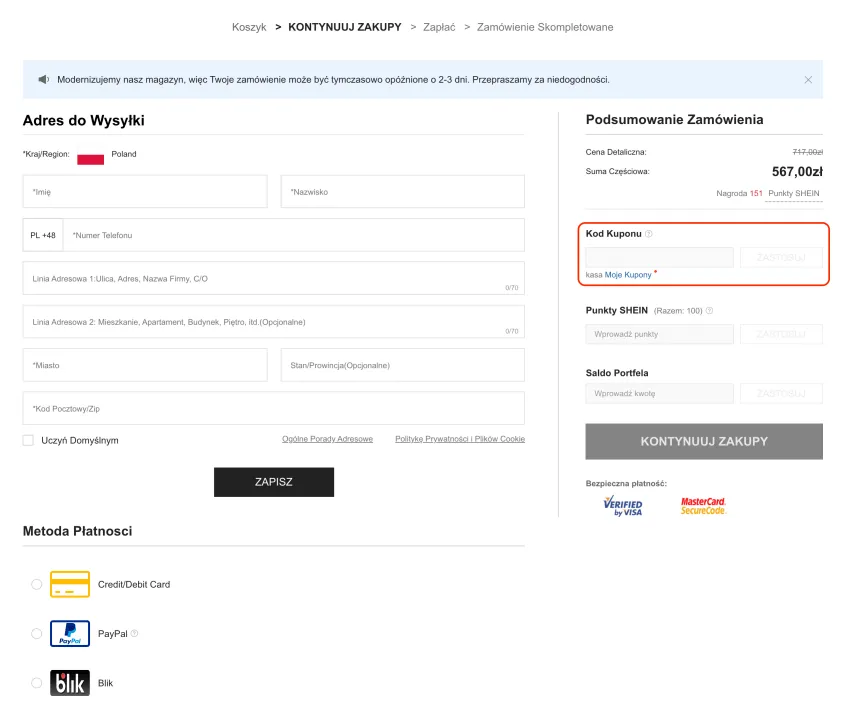Image resolution: width=851 pixels, height=707 pixels.
Task: Go back to Koszyk breadcrumb step
Action: 249,27
